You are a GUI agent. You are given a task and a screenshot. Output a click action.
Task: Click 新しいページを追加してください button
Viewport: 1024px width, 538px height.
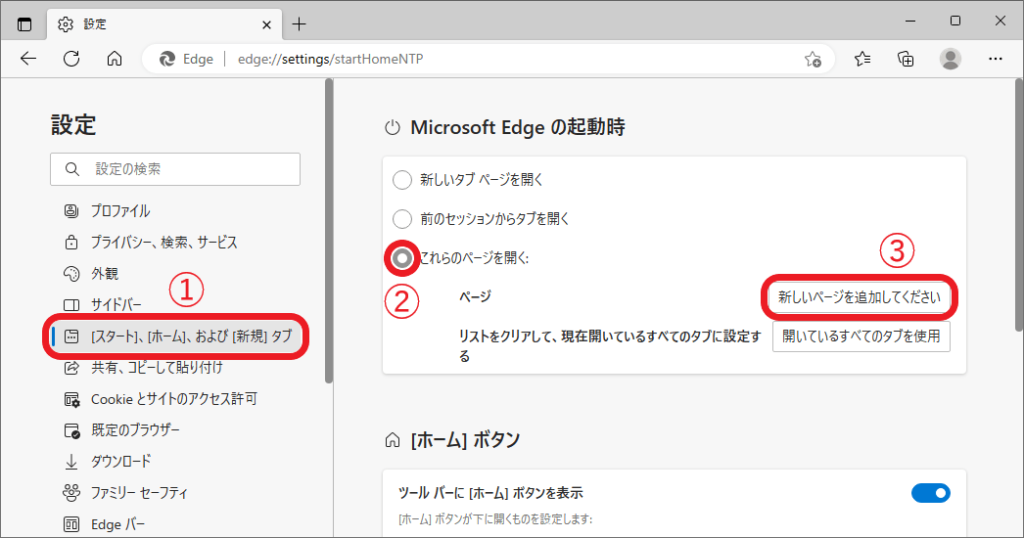pyautogui.click(x=859, y=297)
